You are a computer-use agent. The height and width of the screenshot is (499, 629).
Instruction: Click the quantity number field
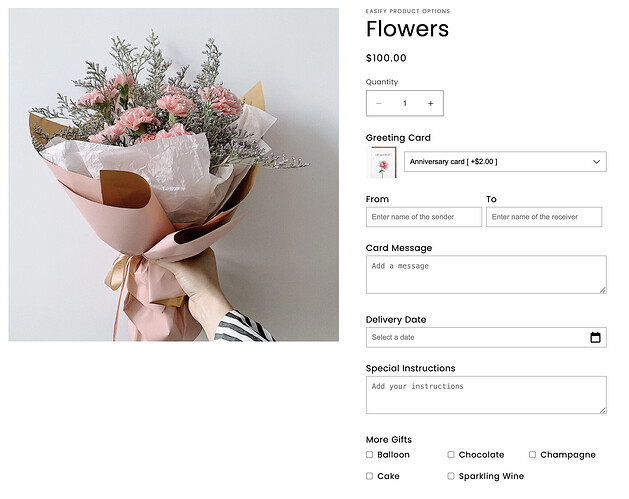coord(405,103)
